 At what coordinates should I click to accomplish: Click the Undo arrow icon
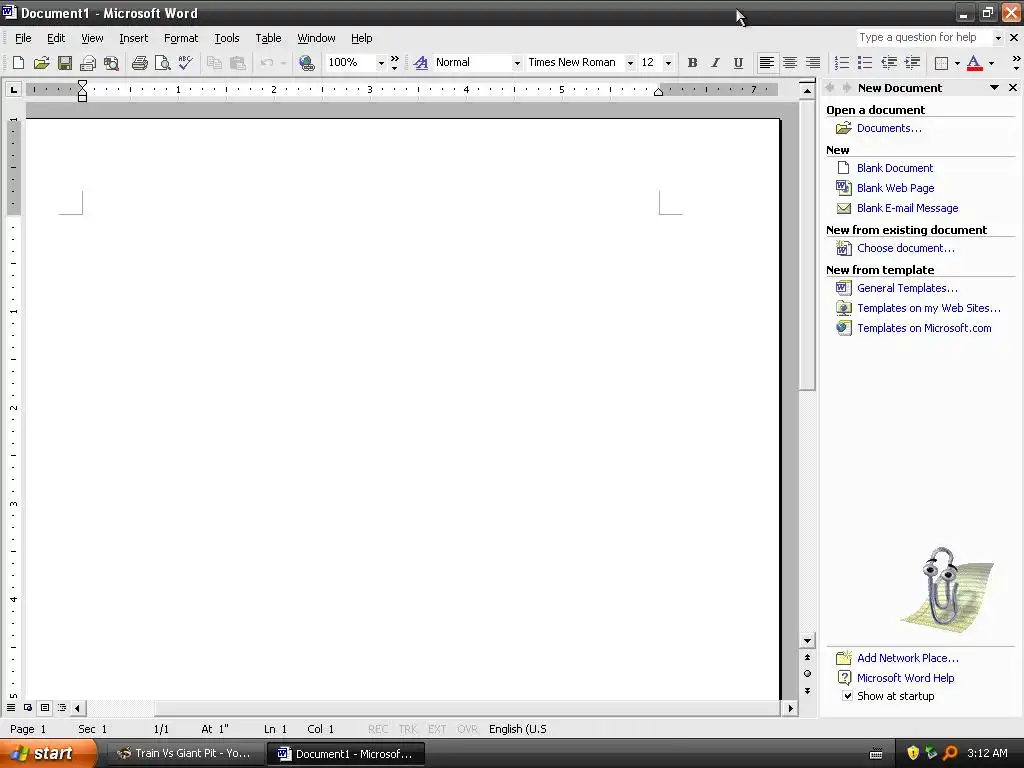tap(266, 63)
